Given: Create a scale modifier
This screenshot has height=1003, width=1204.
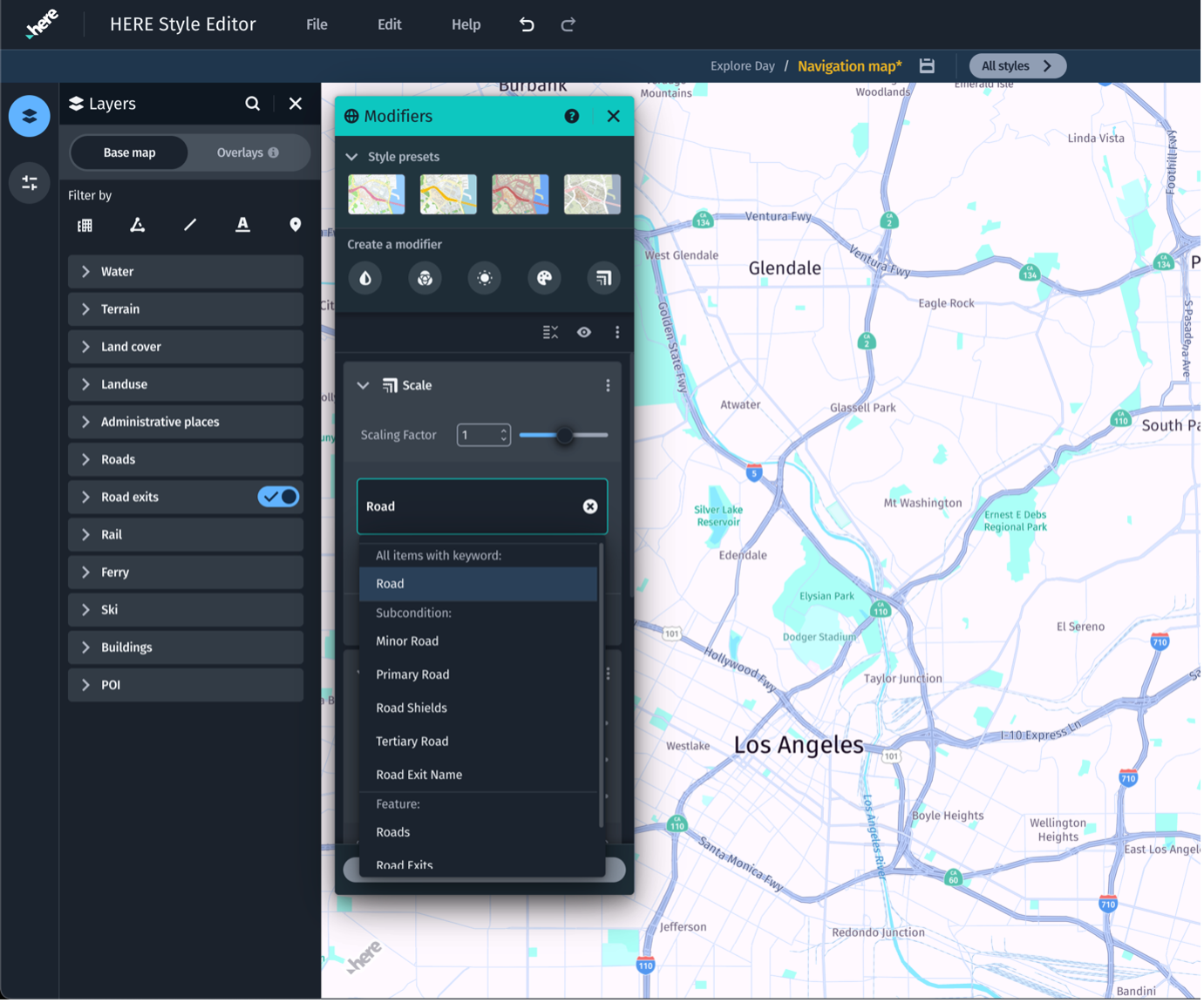Looking at the screenshot, I should [x=603, y=278].
